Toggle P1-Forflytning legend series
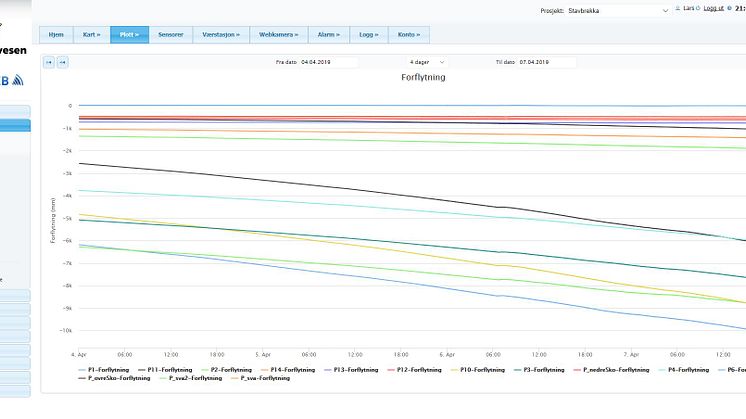The image size is (746, 419). click(104, 370)
